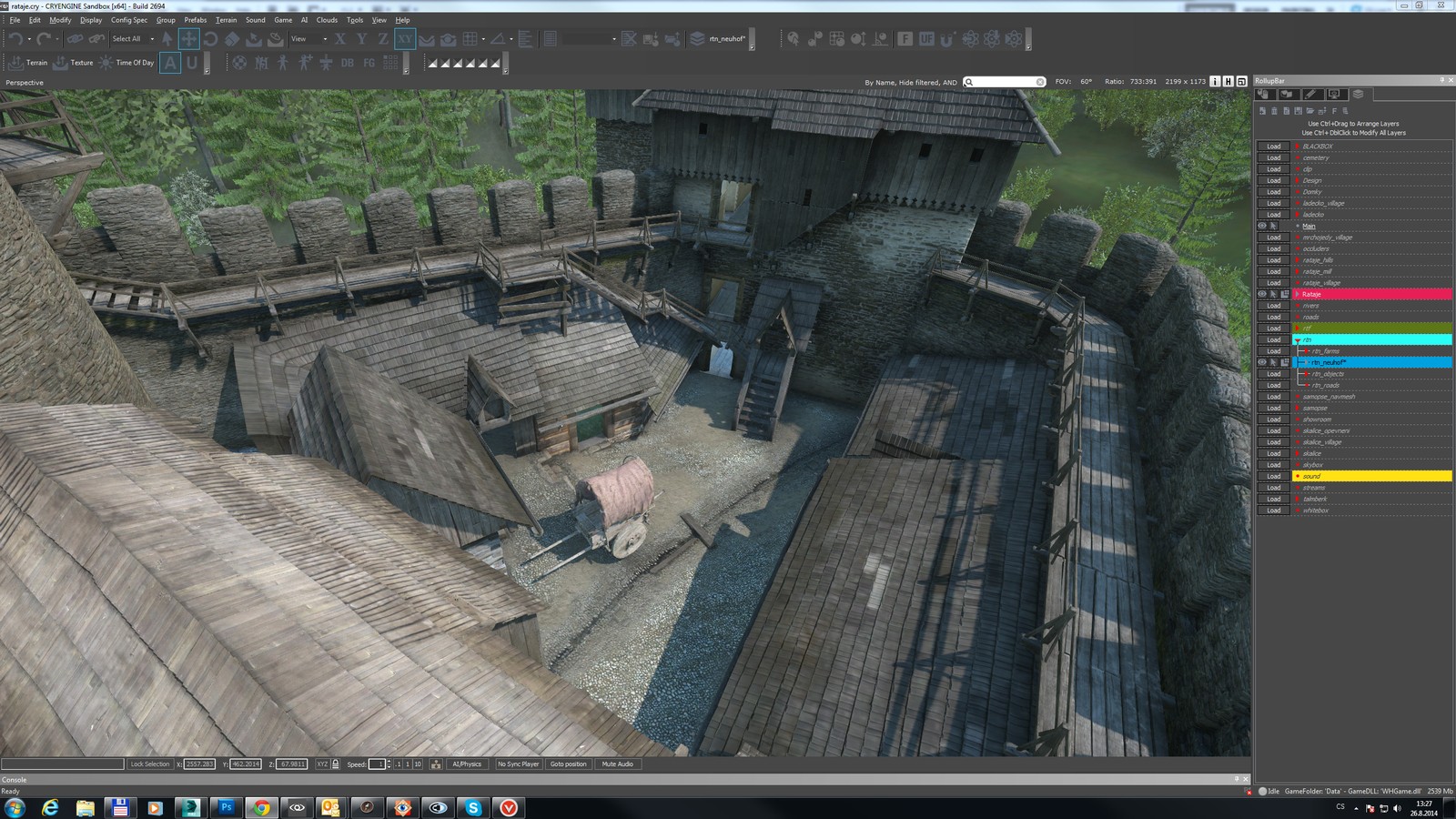Open the Time Of Day editor
1456x819 pixels.
127,63
